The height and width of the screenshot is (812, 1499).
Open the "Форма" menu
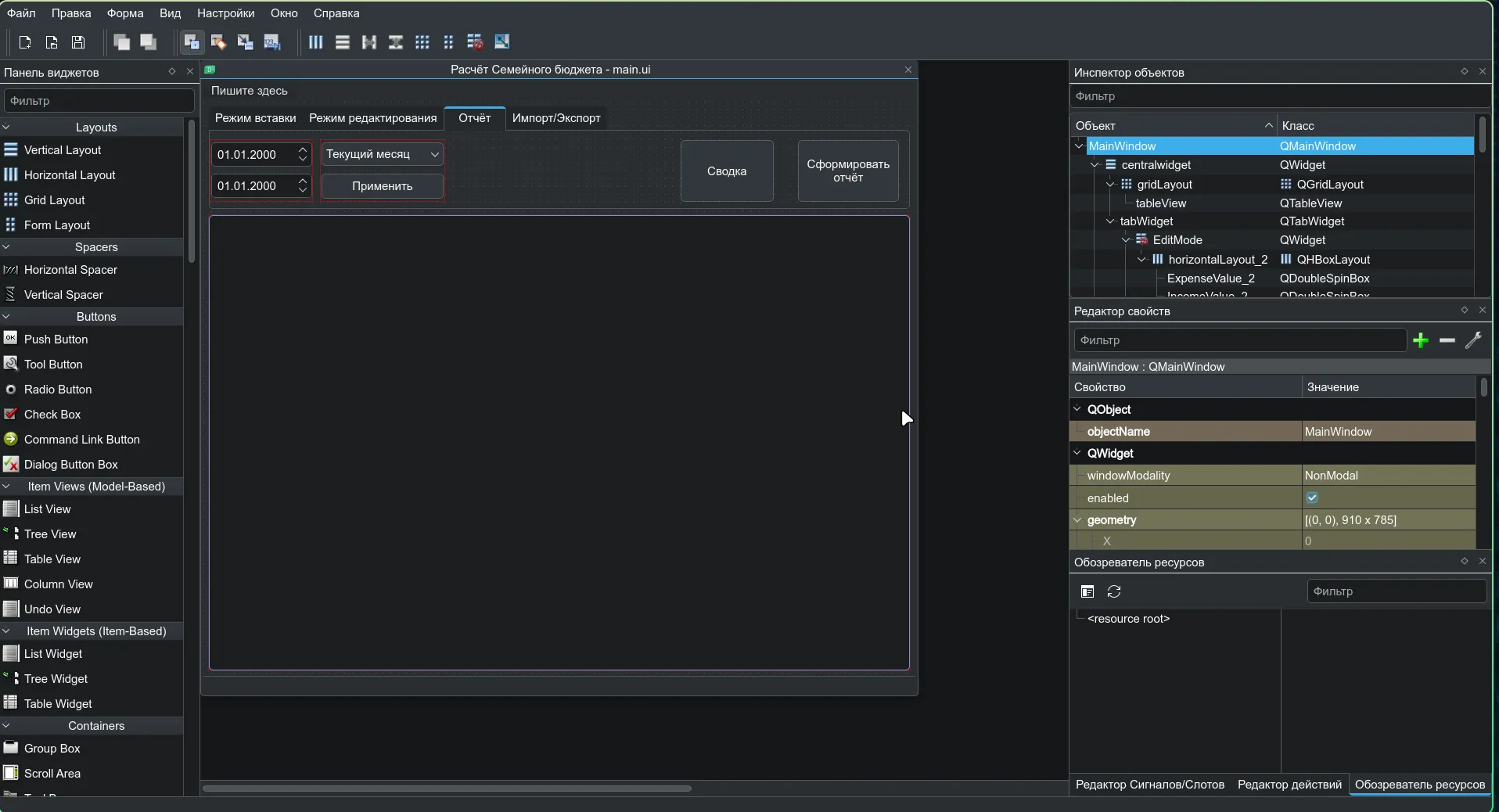tap(125, 13)
